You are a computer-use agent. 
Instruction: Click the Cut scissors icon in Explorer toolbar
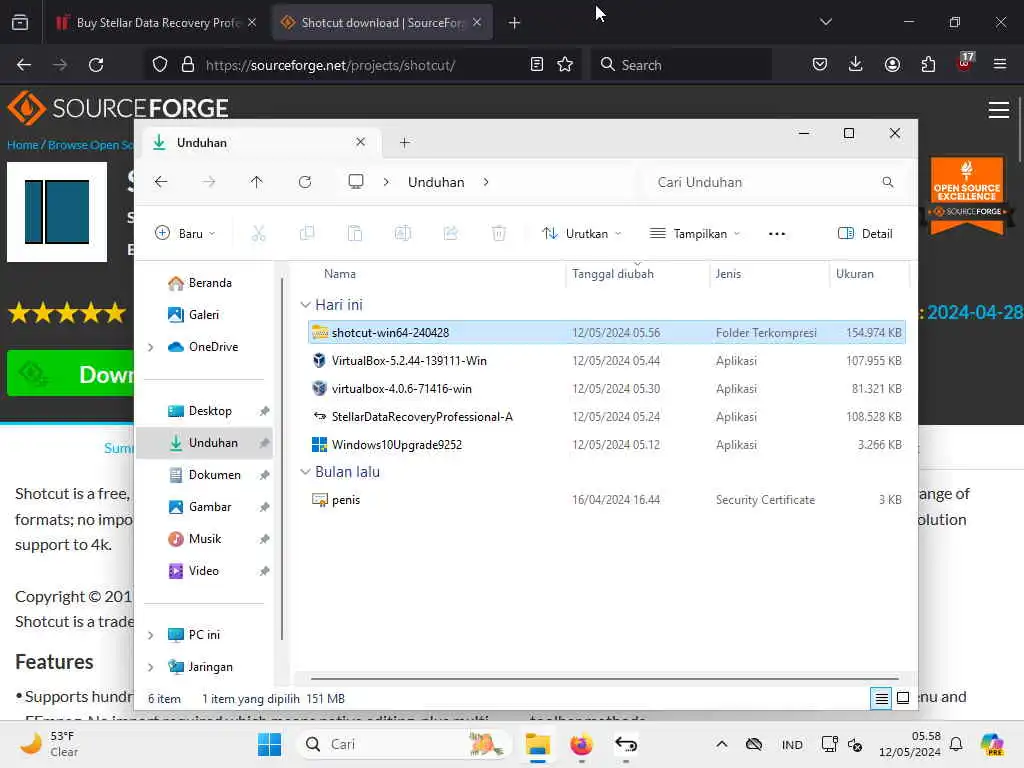coord(259,233)
